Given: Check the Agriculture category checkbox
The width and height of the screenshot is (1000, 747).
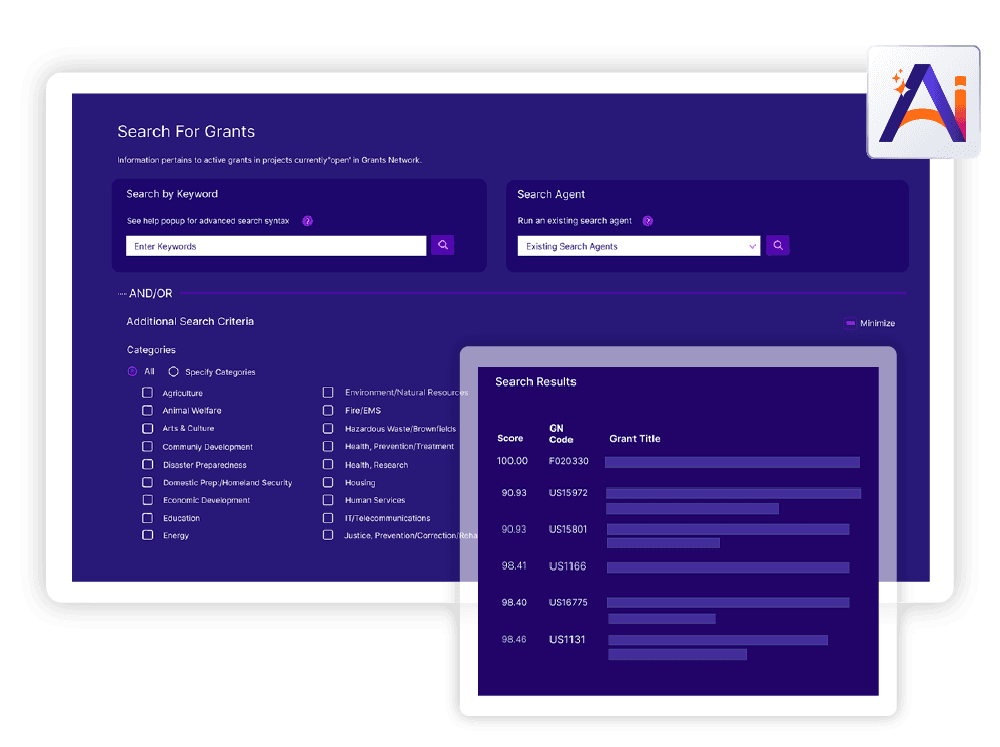Looking at the screenshot, I should (x=148, y=393).
